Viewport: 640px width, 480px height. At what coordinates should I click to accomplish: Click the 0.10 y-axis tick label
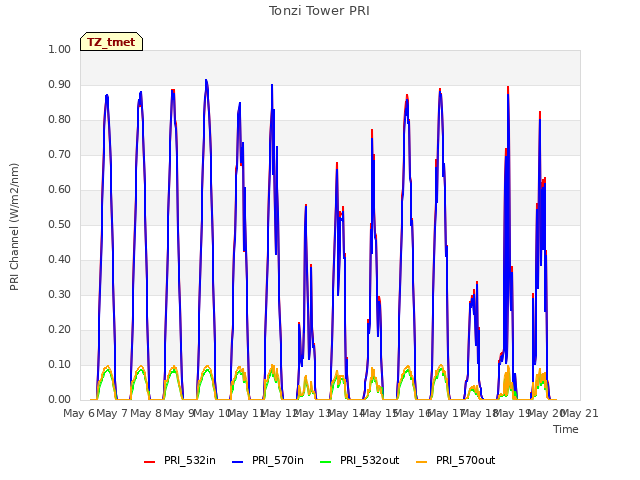(60, 364)
